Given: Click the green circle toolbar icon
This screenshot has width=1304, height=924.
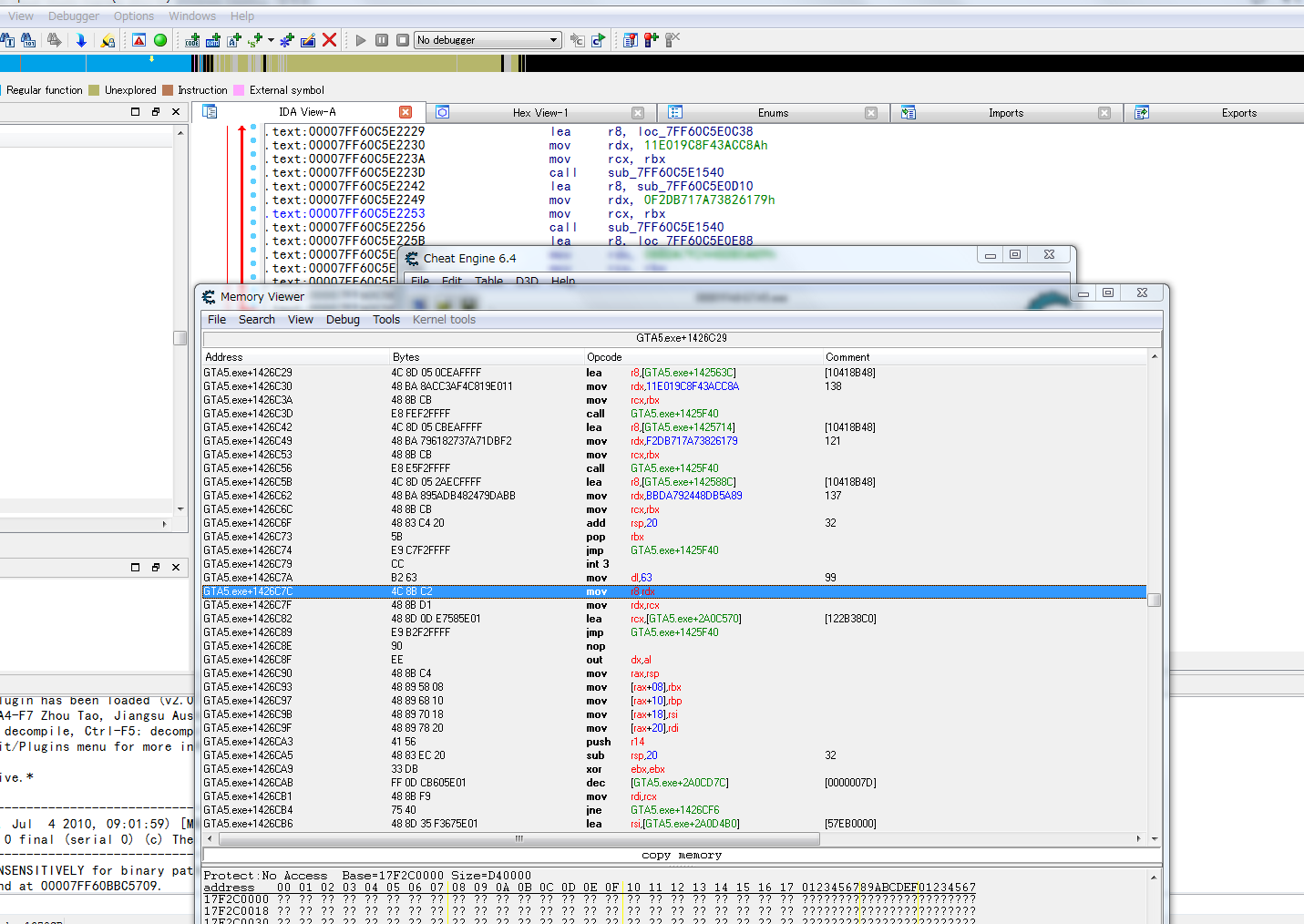Looking at the screenshot, I should coord(160,40).
